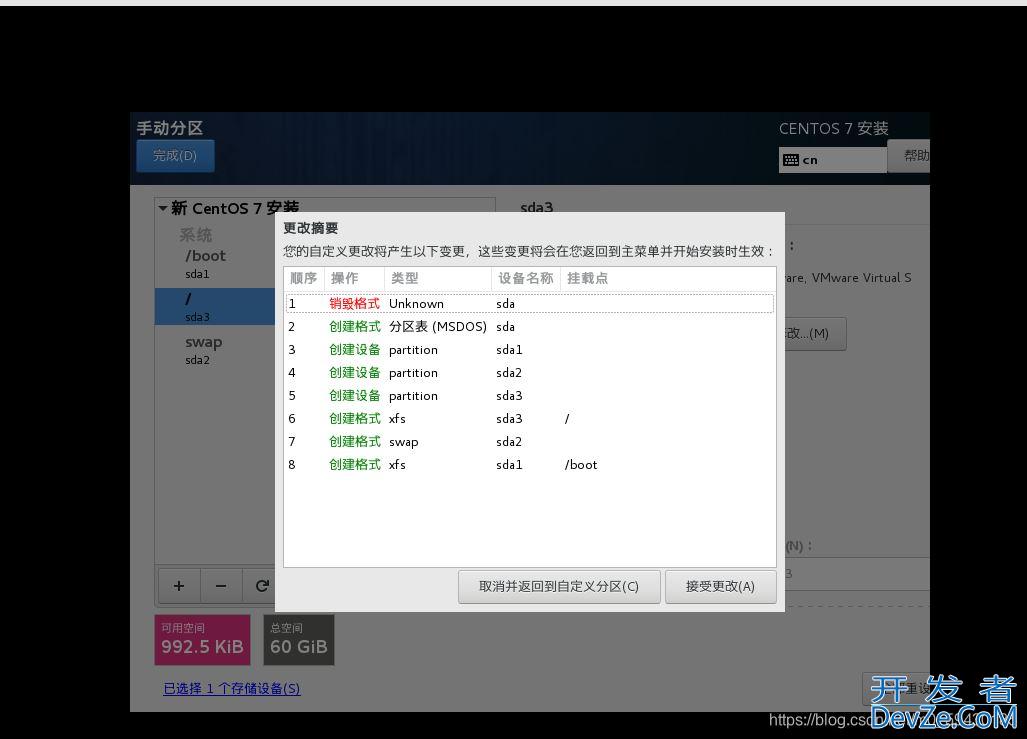Screen dimensions: 1027x739
Task: Select row 5 创建设备 partition sda3
Action: pyautogui.click(x=530, y=396)
